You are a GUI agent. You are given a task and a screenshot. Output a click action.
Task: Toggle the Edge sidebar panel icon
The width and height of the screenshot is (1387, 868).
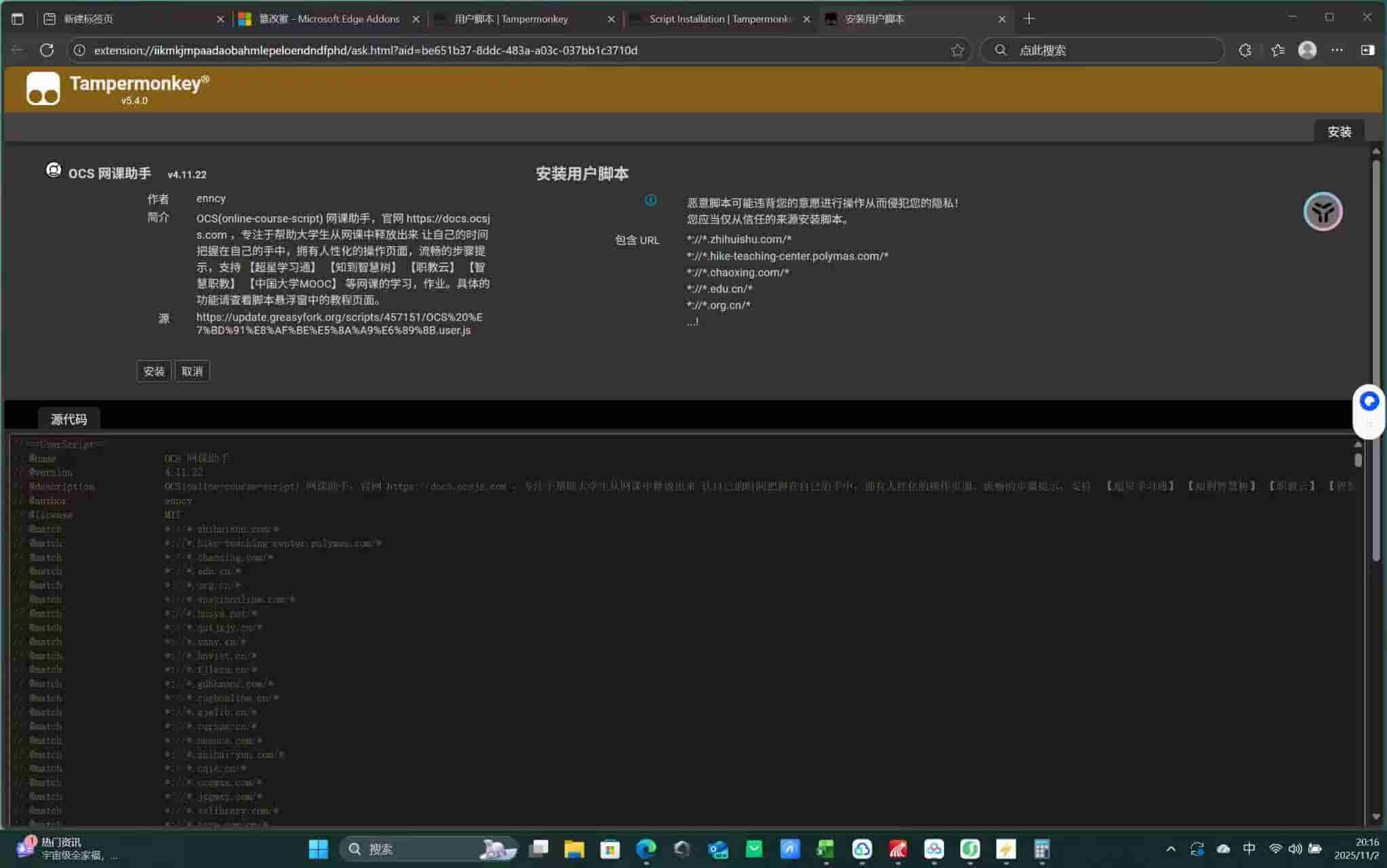[x=1367, y=50]
